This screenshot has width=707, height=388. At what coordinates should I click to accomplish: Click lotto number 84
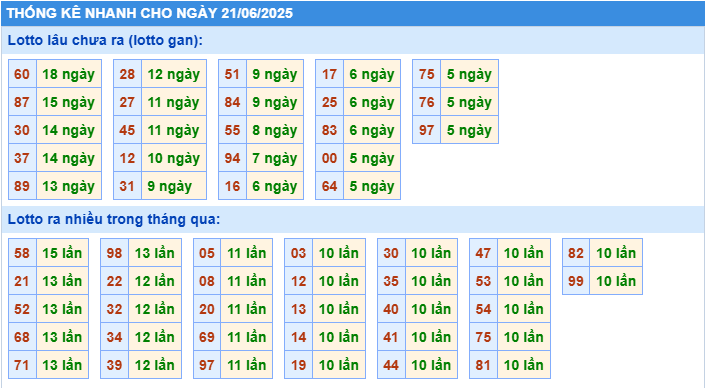[x=232, y=102]
